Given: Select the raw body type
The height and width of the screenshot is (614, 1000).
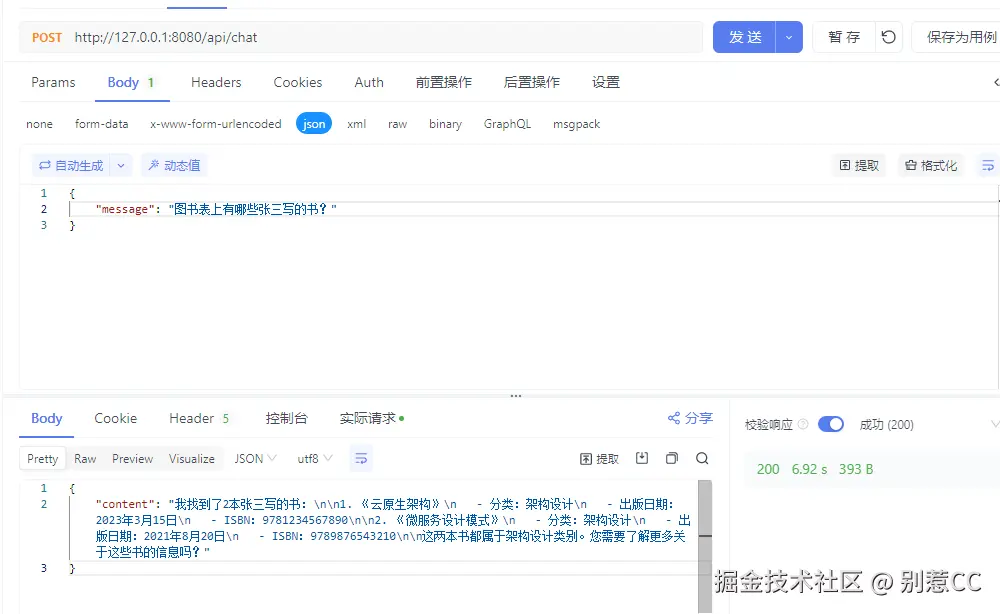Looking at the screenshot, I should 397,124.
